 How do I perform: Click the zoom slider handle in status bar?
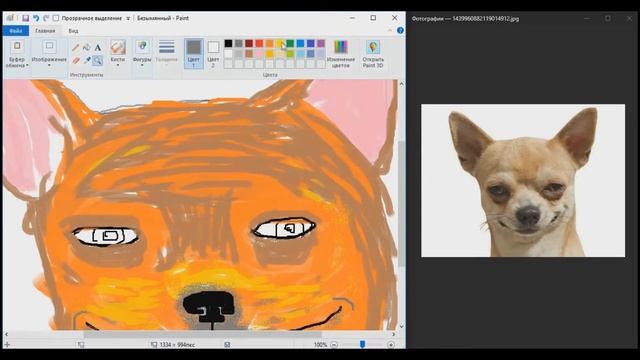click(x=362, y=344)
